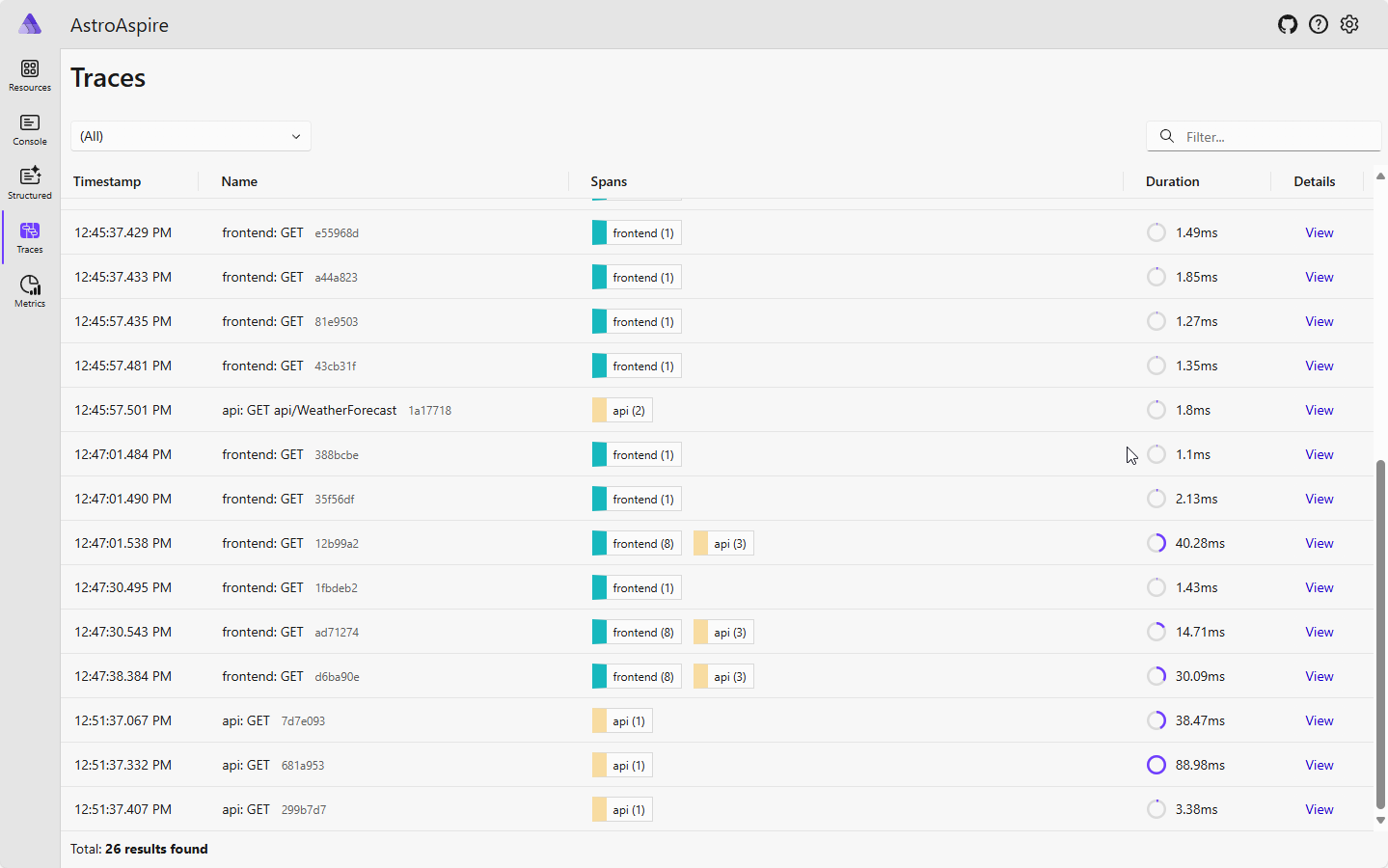Click timestamp 12:51:37.332 PM
This screenshot has height=868, width=1388.
click(122, 765)
